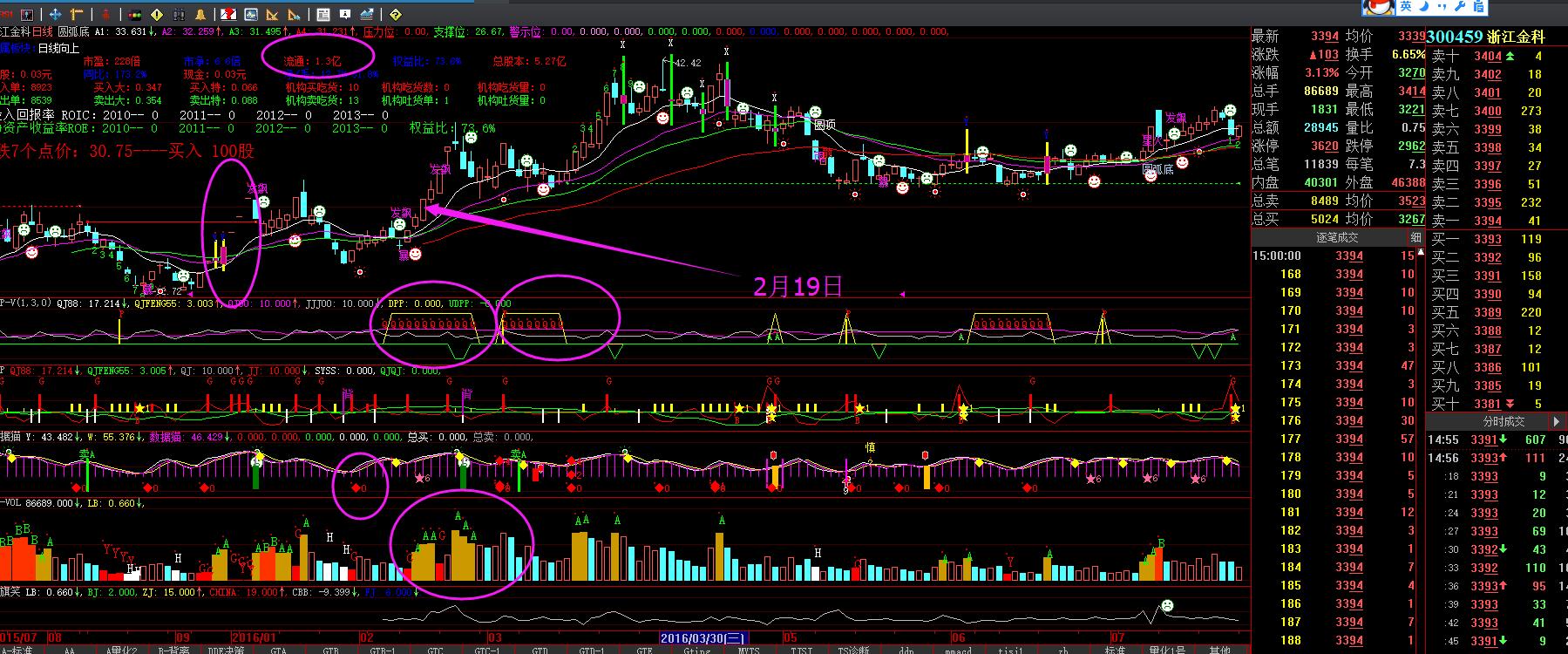Select the 买十 3381 order book row
1568x654 pixels.
pos(1497,404)
